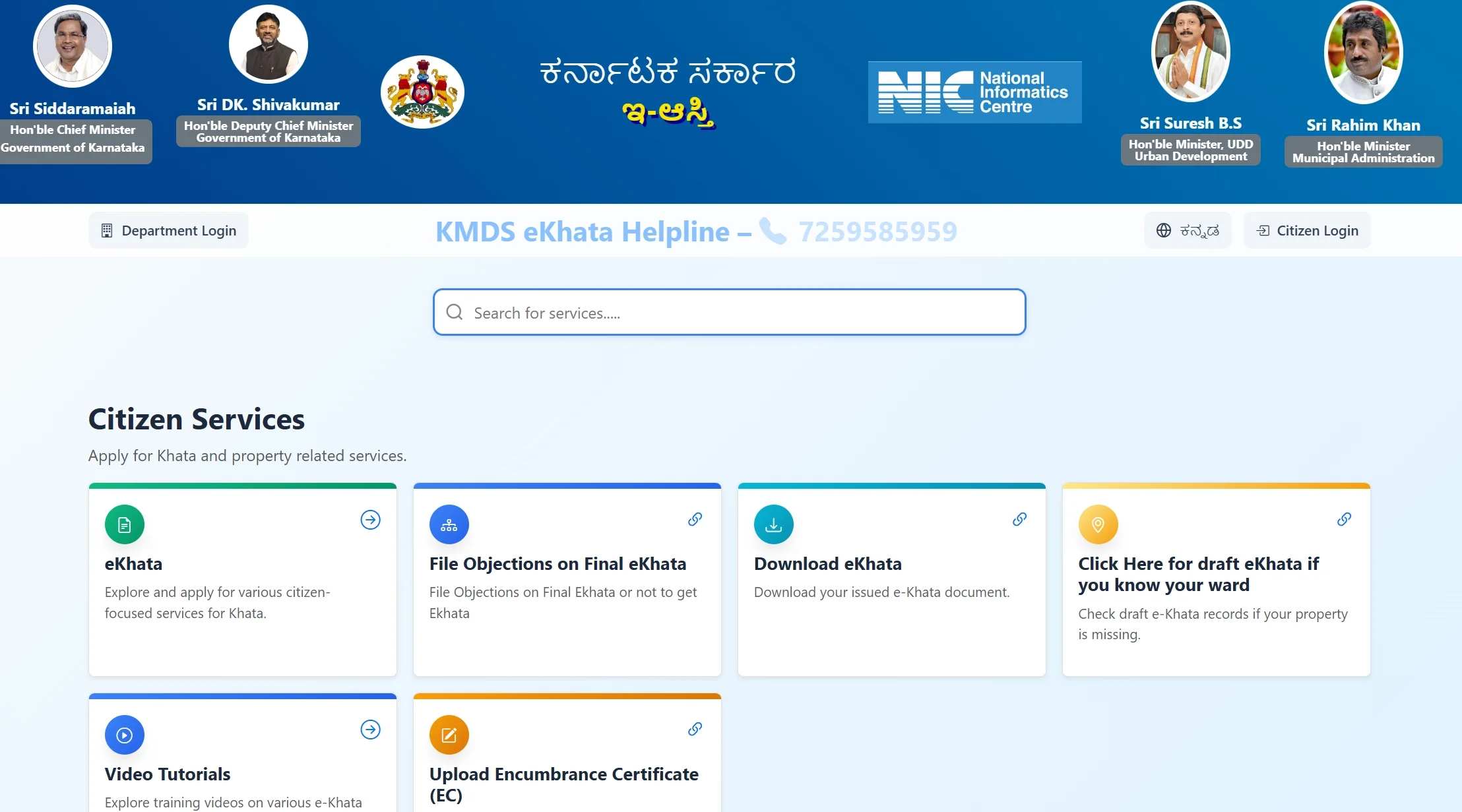Open the Download eKhata title
1462x812 pixels.
(827, 564)
